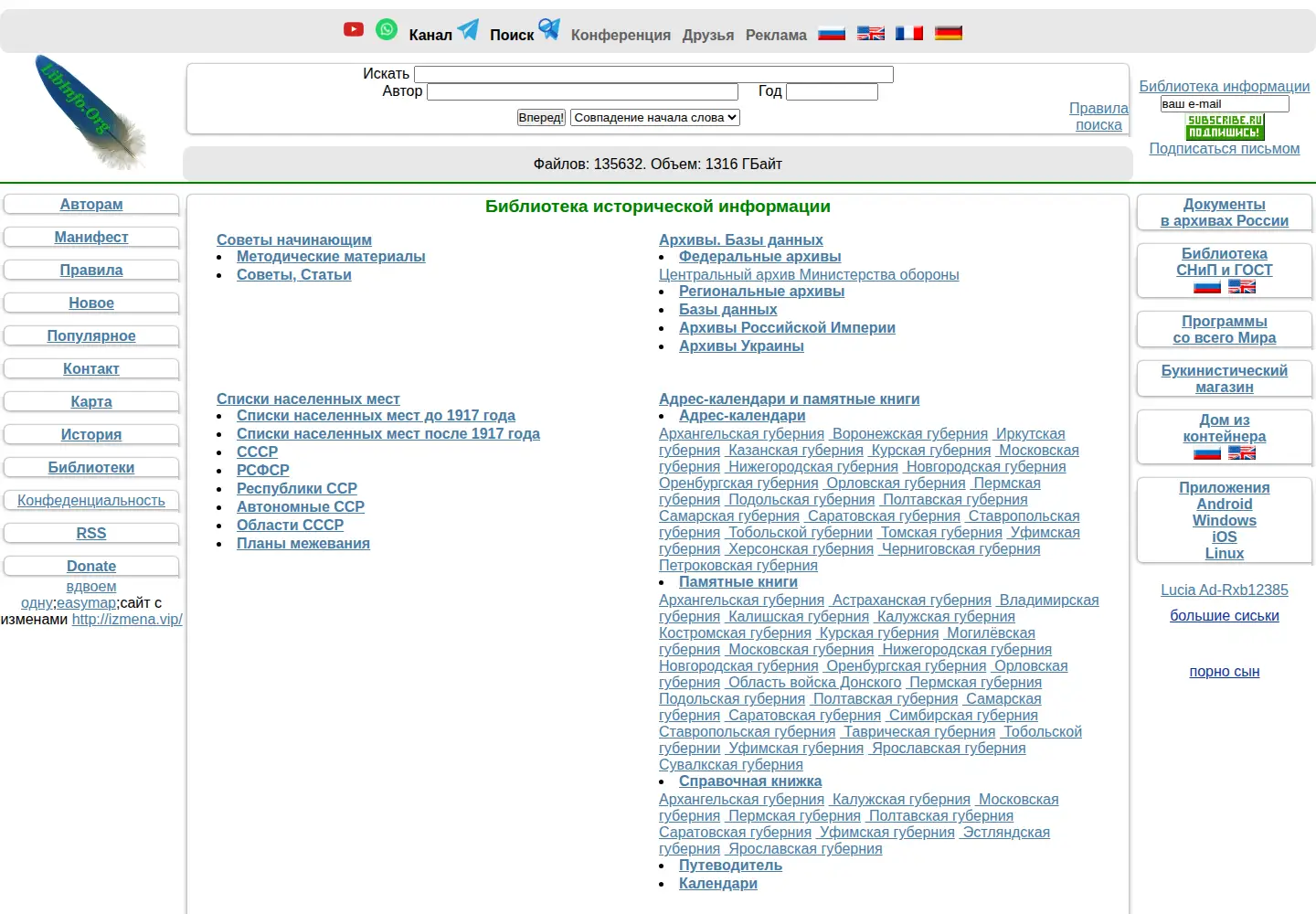This screenshot has height=914, width=1316.
Task: Open Планы межевания link
Action: point(303,544)
